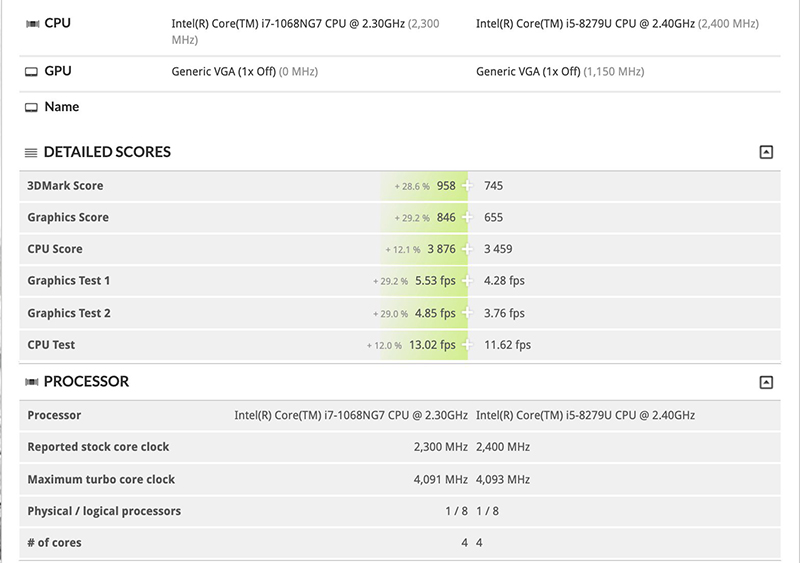Click plus icon beside CPU Score 3 876
The image size is (800, 563).
(x=467, y=249)
